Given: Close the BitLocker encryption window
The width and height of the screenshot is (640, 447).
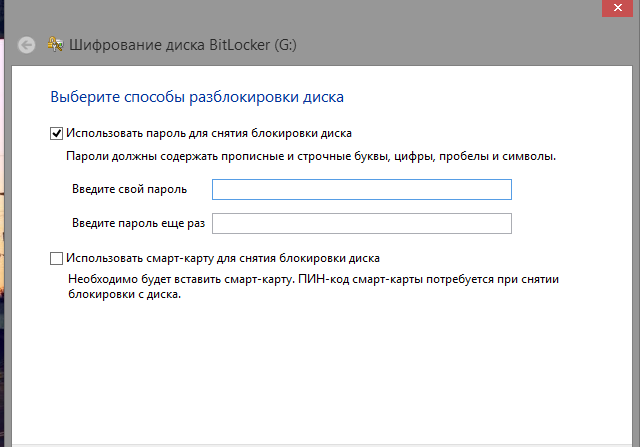Looking at the screenshot, I should (618, 8).
